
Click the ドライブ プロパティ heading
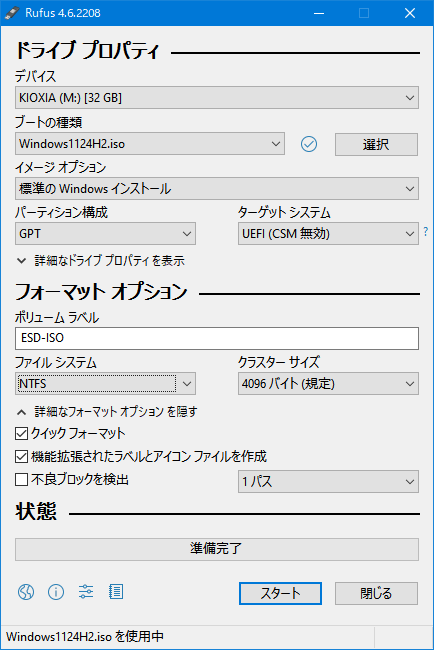87,51
